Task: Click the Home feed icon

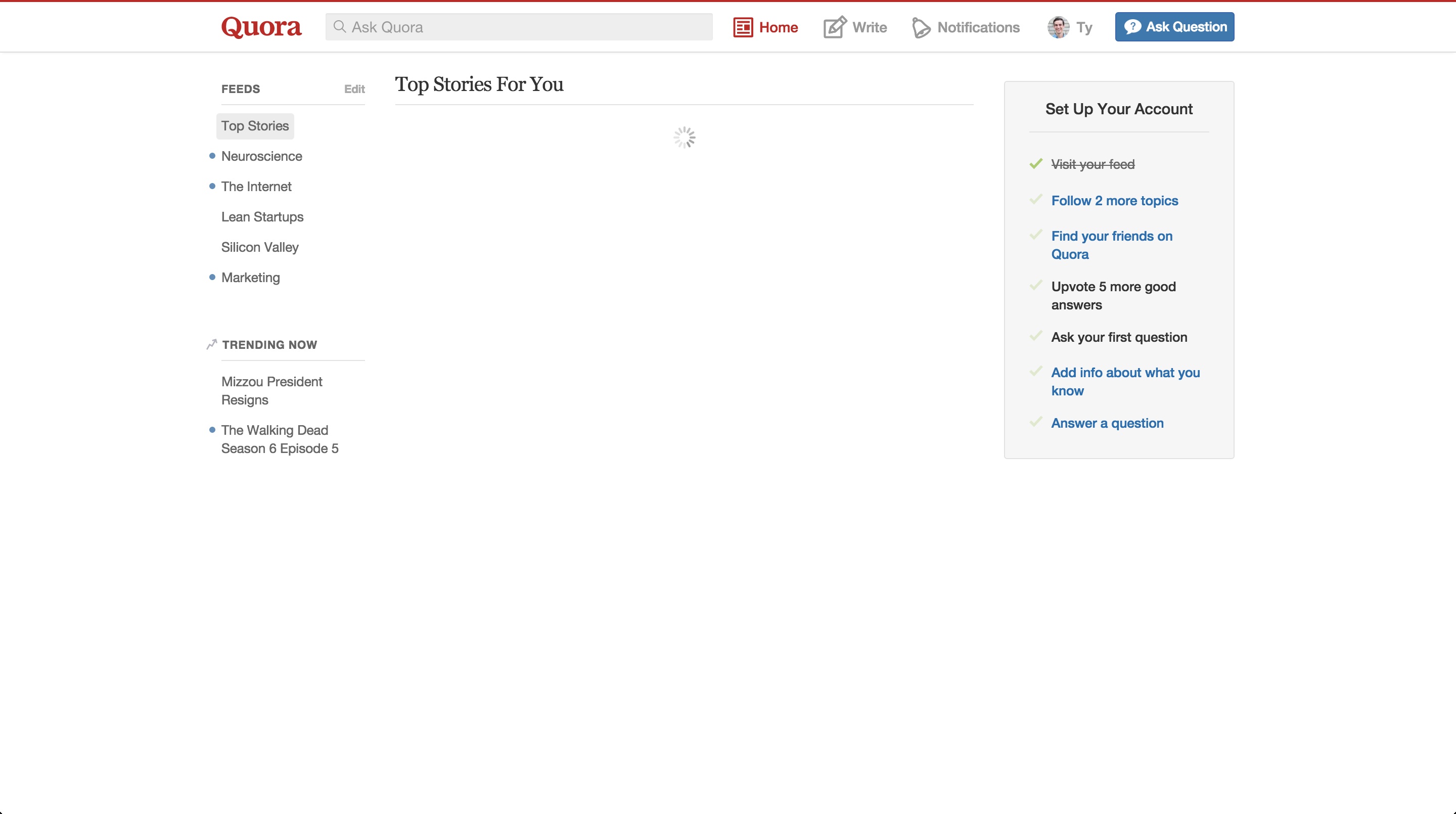Action: click(743, 27)
